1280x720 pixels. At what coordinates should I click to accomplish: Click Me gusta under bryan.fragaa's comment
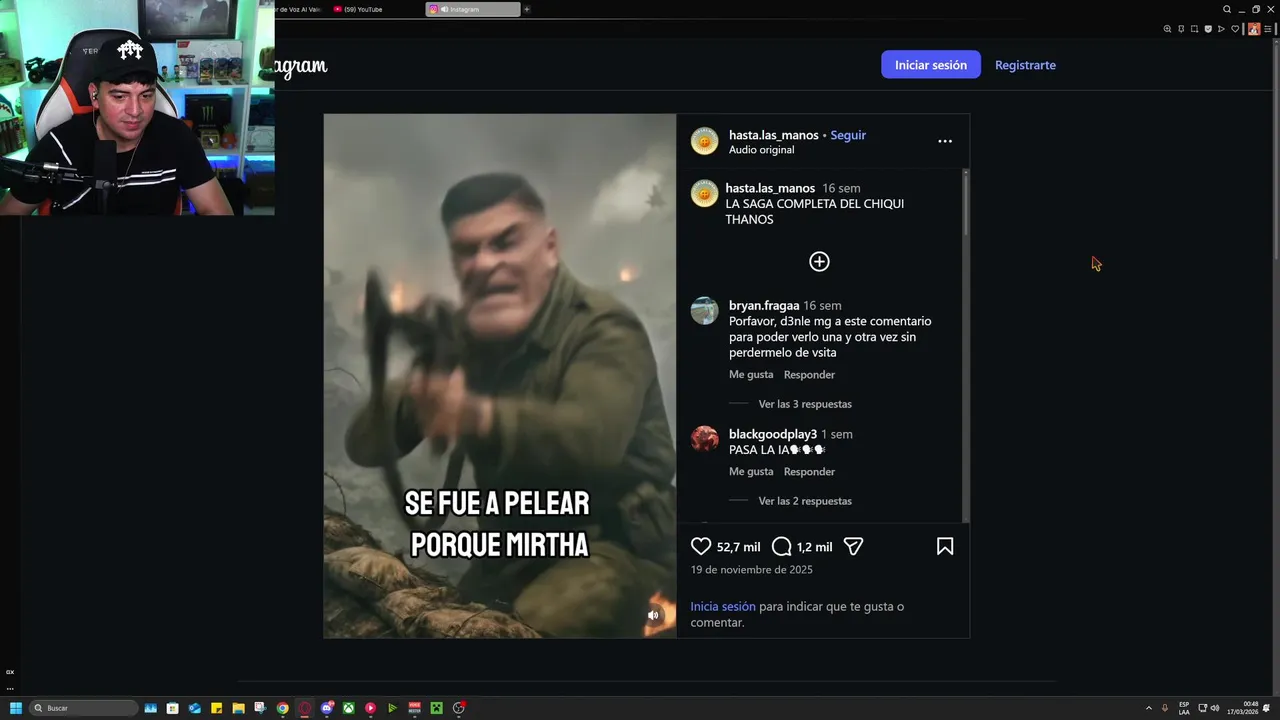point(751,375)
